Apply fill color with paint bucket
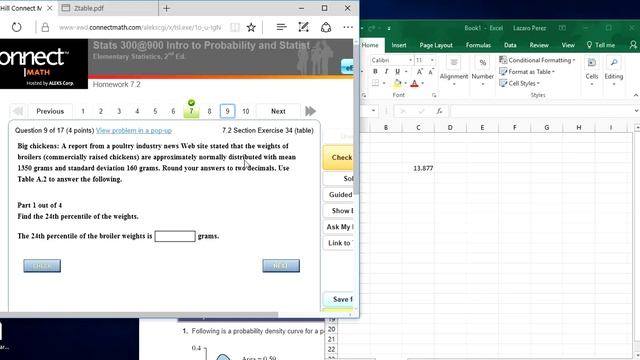 [397, 83]
